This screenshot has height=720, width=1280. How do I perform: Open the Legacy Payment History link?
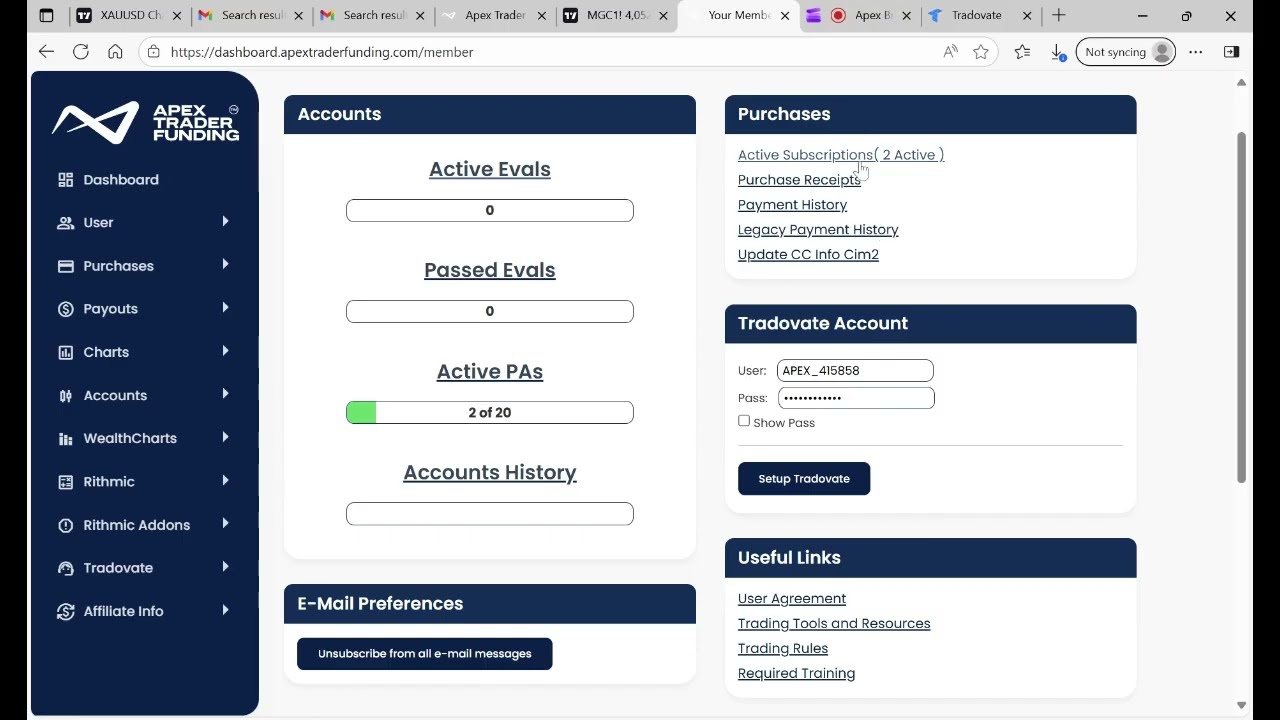(x=818, y=230)
